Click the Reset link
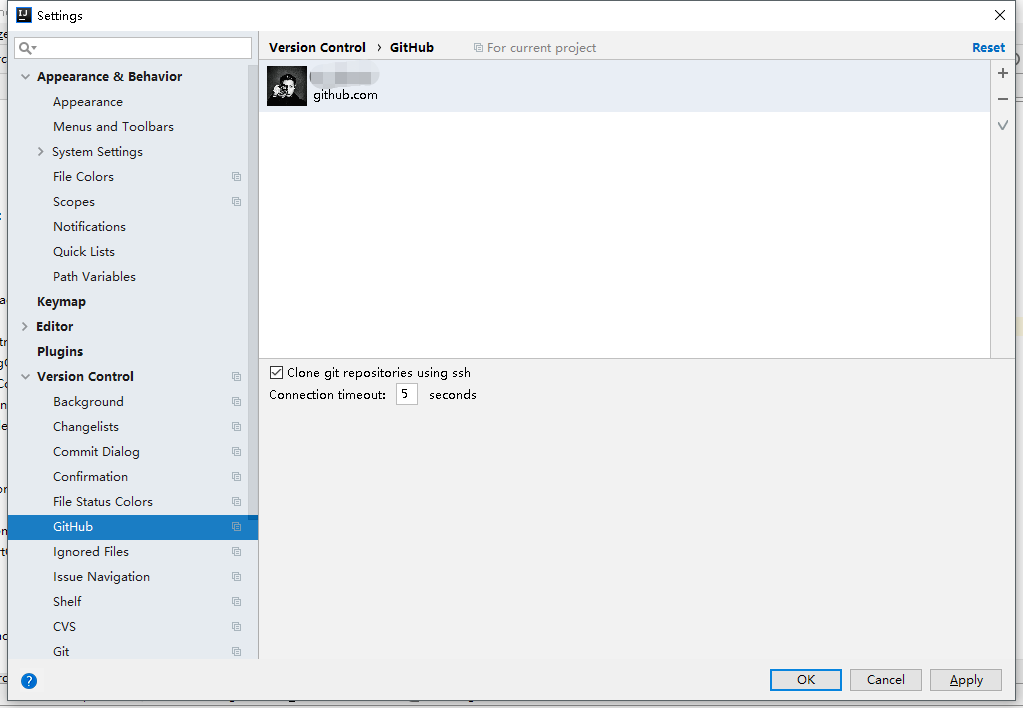 [x=988, y=48]
